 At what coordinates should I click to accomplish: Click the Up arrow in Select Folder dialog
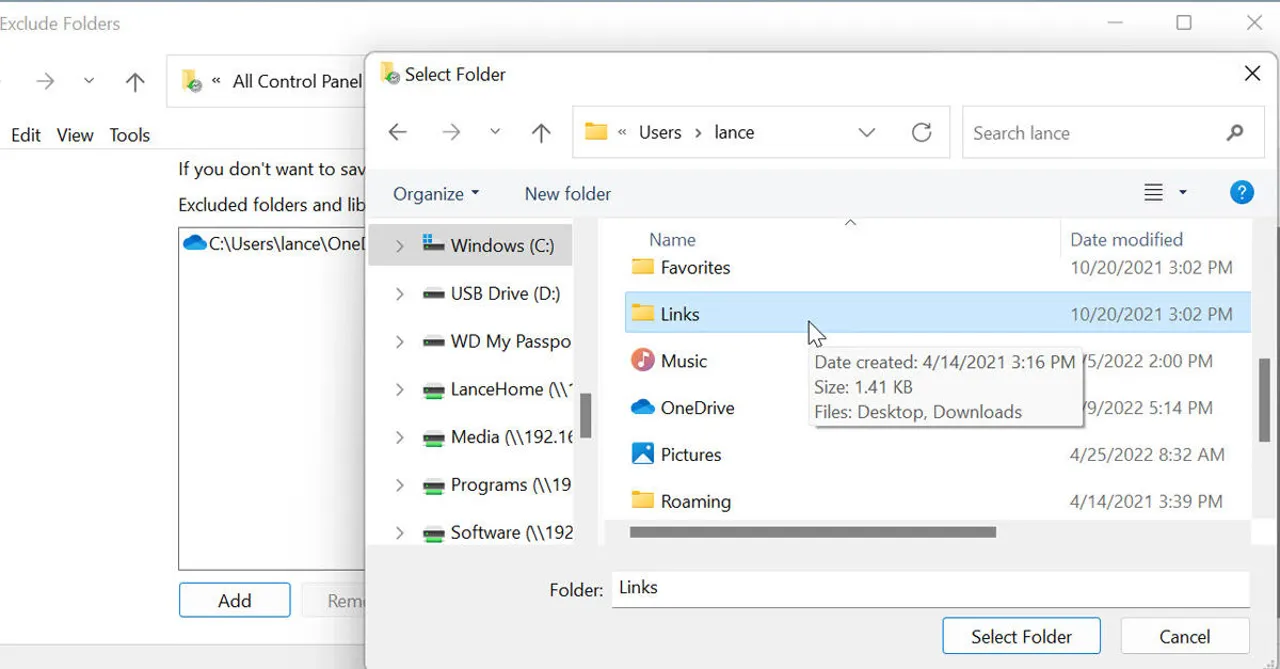point(541,133)
